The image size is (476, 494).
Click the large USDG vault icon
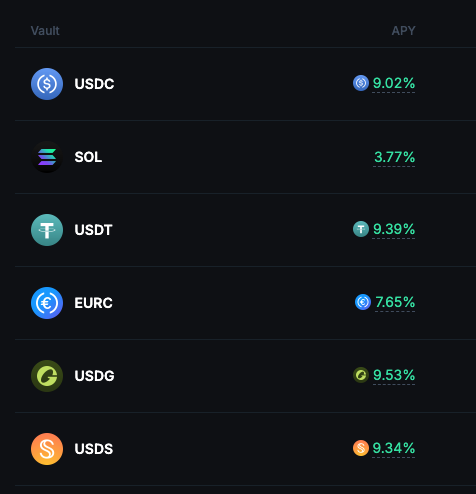(47, 376)
